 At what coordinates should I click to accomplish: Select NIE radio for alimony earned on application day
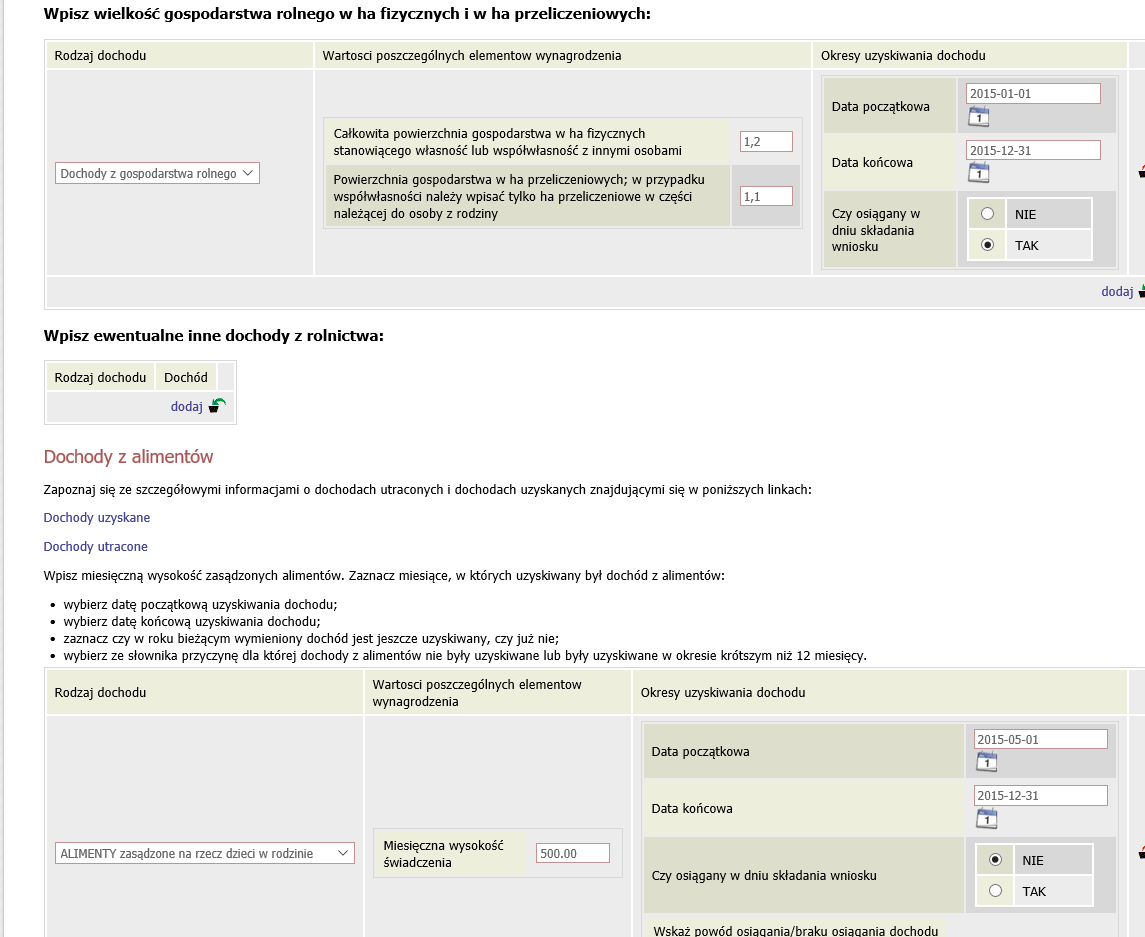(995, 860)
